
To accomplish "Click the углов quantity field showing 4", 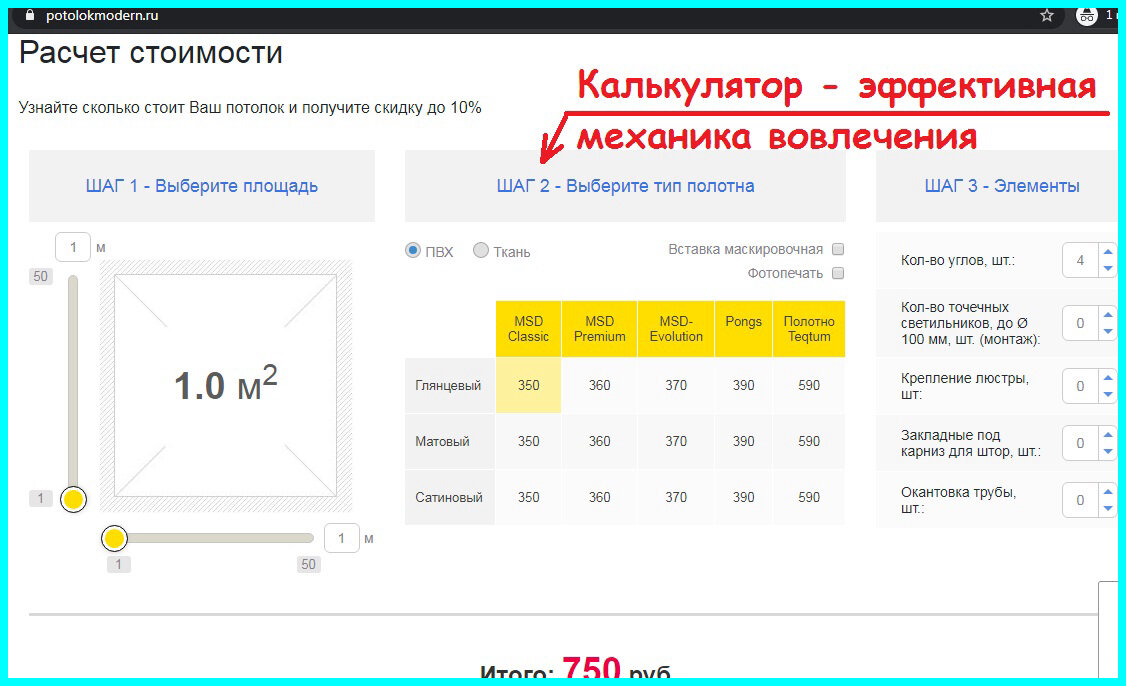I will click(x=1080, y=260).
